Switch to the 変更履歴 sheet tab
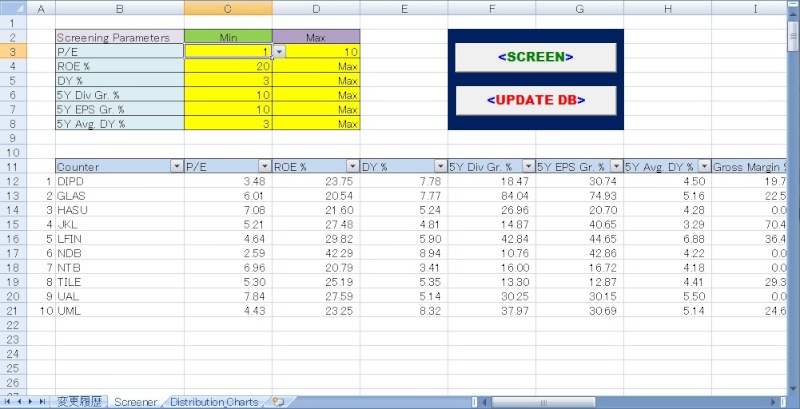The image size is (800, 409). pyautogui.click(x=79, y=402)
